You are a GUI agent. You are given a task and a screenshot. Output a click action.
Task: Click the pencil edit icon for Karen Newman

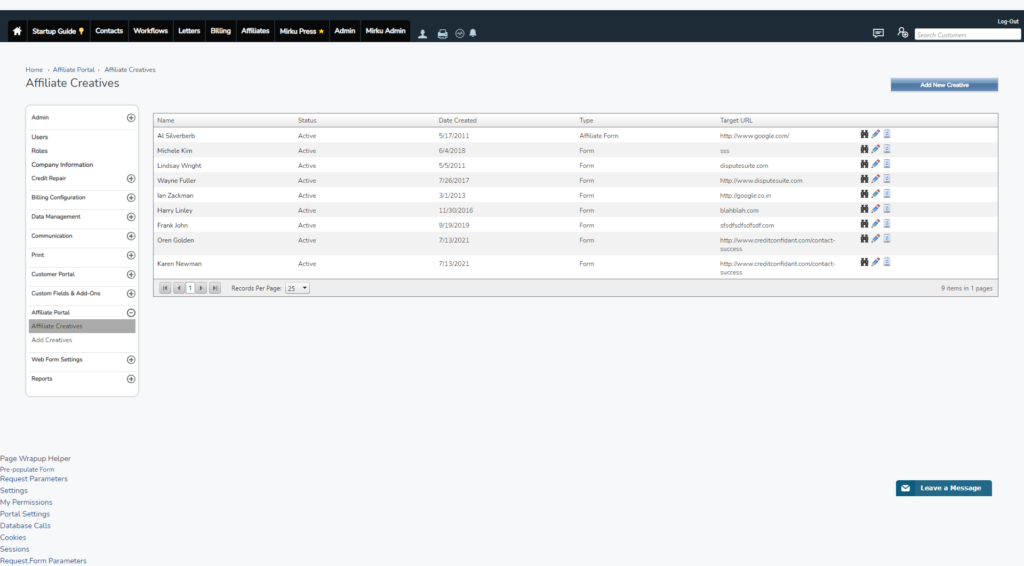click(x=876, y=262)
